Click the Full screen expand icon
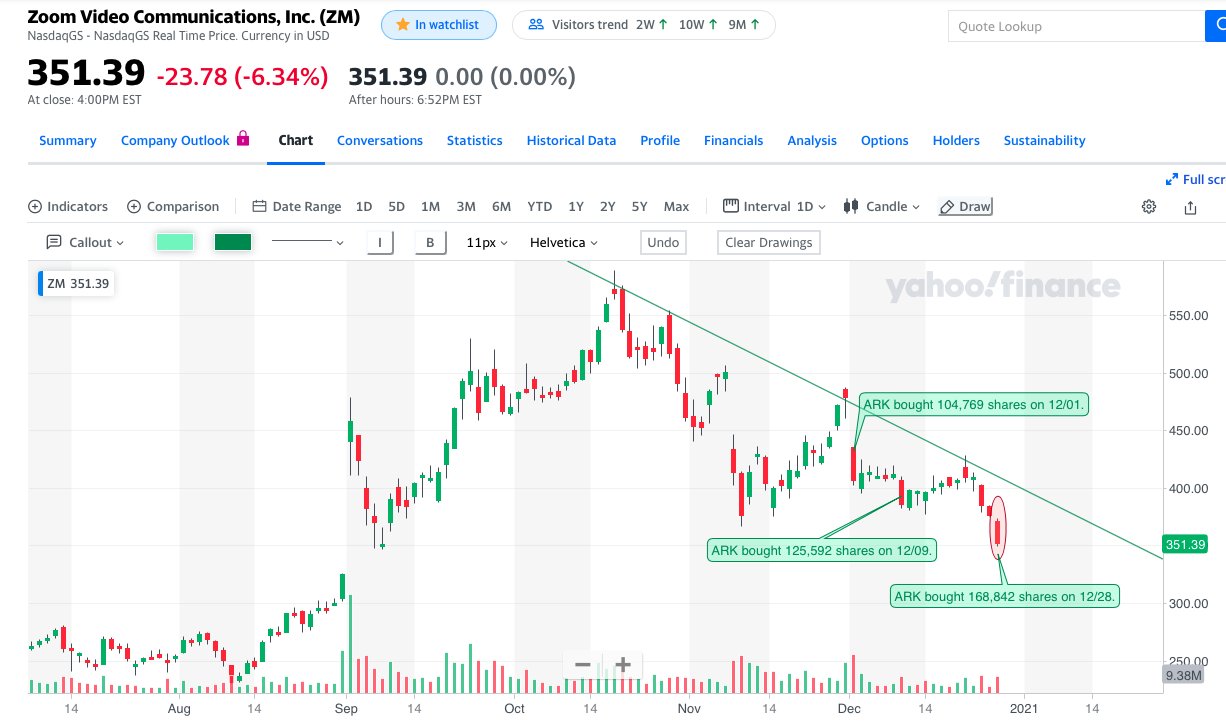The width and height of the screenshot is (1226, 724). [x=1172, y=180]
